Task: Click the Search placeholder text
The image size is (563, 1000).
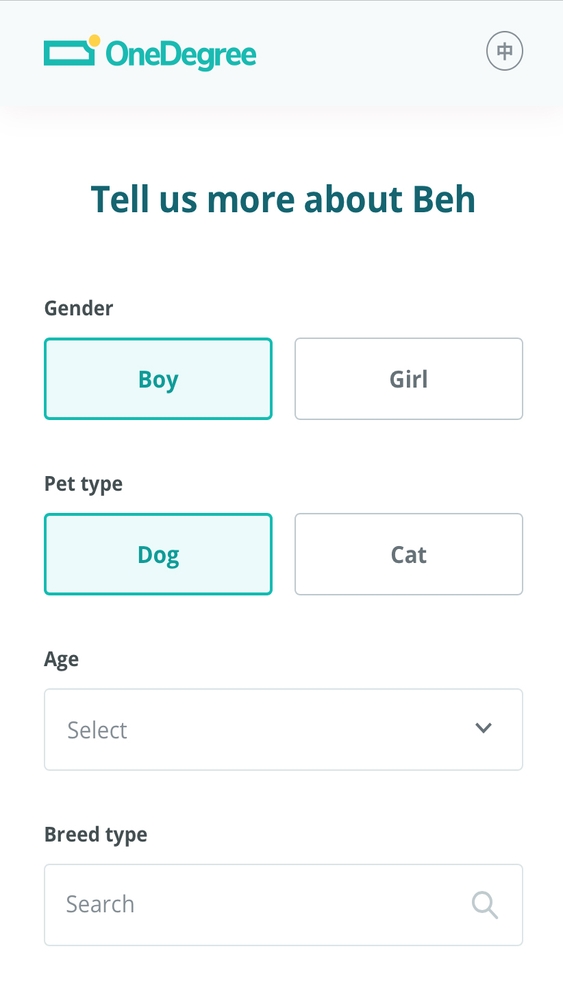Action: coord(100,904)
